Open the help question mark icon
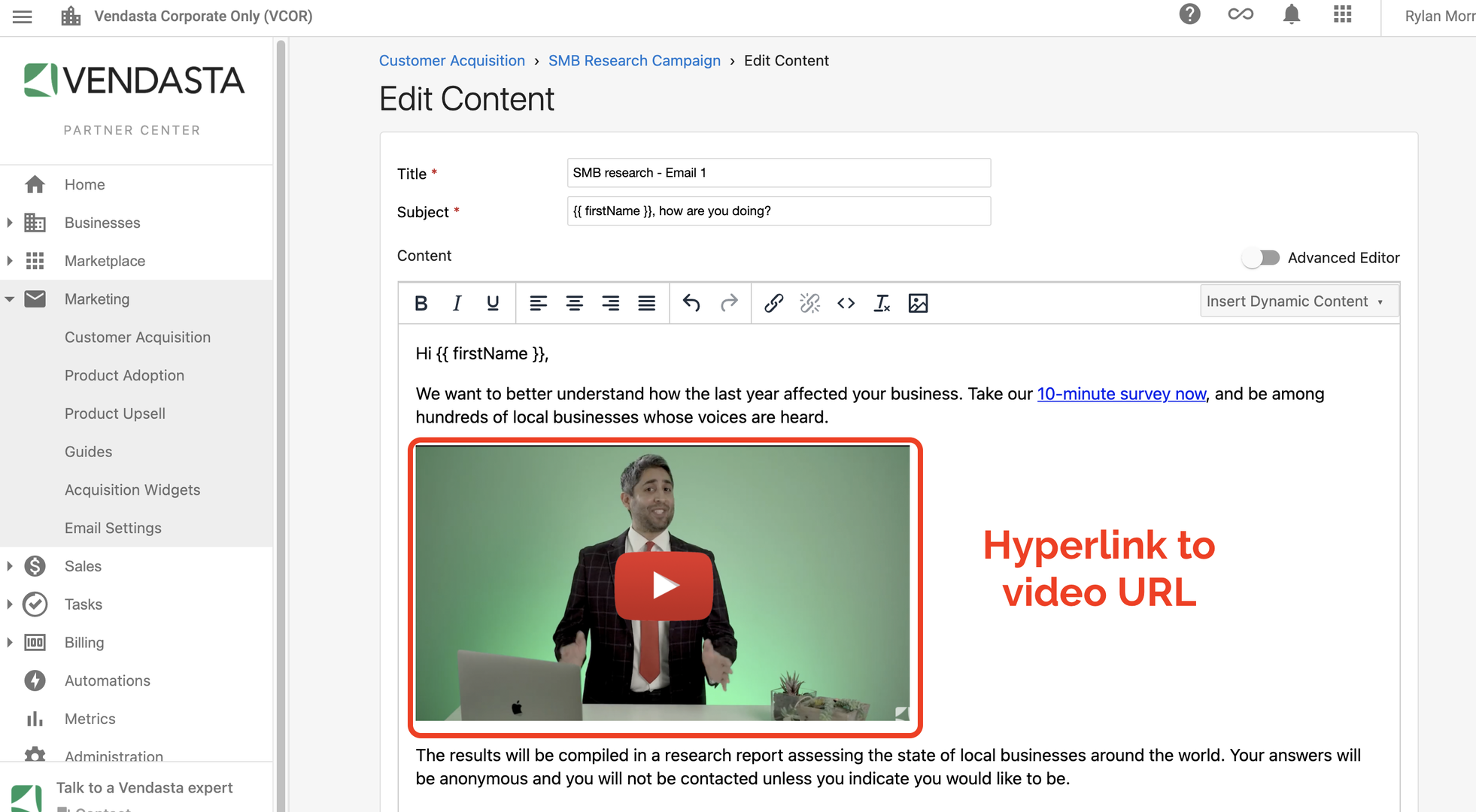Screen dimensions: 1476x812 pyautogui.click(x=1189, y=14)
